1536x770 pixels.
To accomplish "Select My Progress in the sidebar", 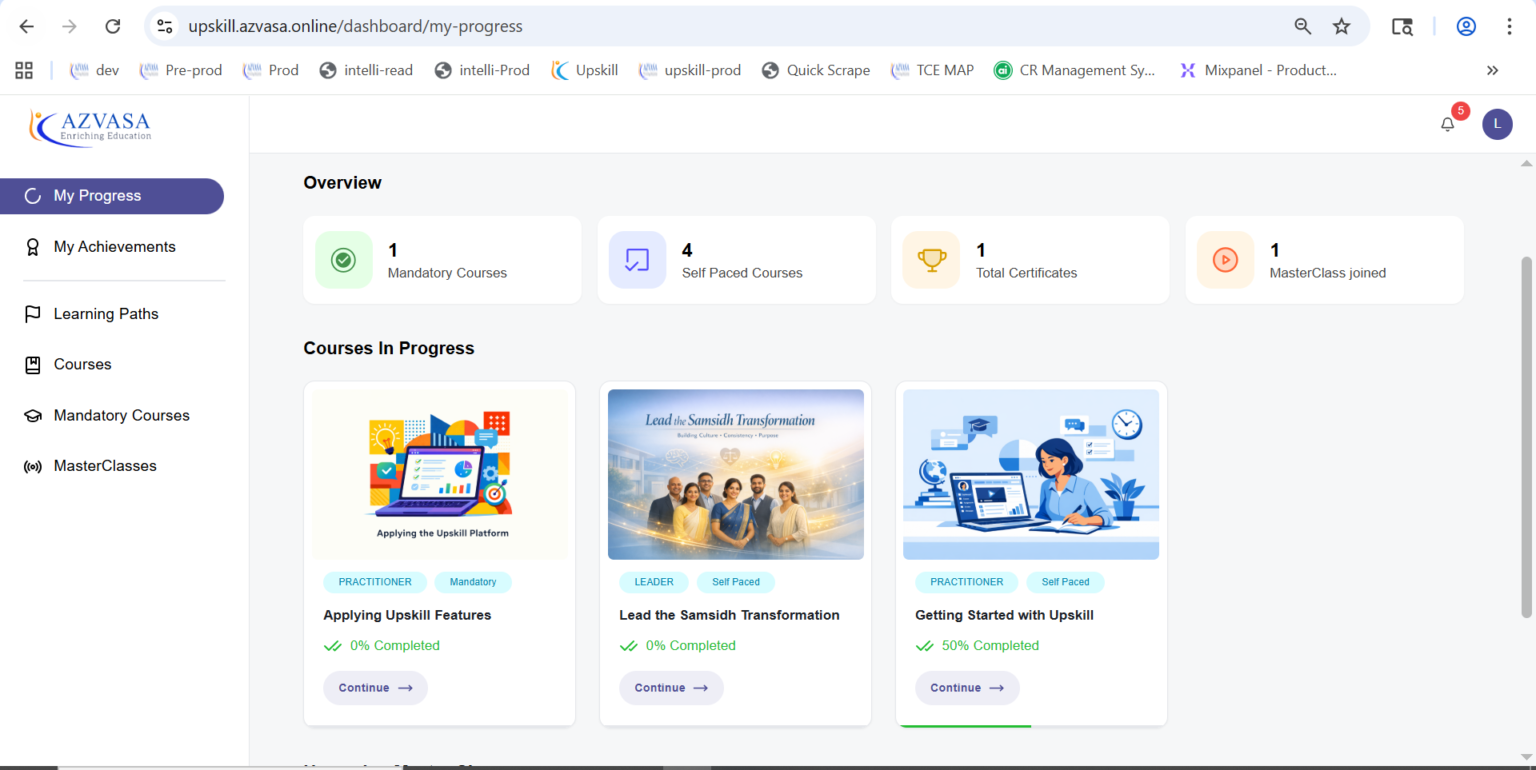I will [112, 196].
